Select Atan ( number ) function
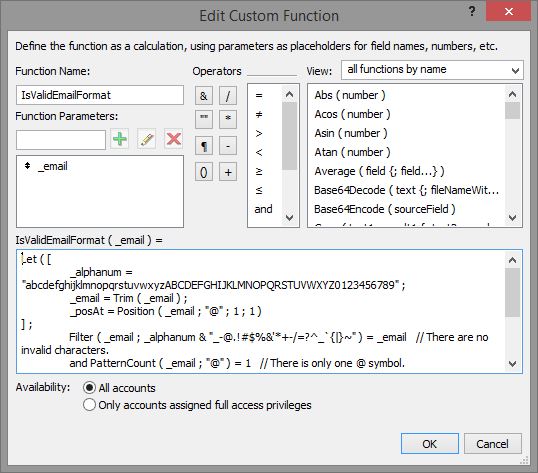Screen dimensions: 538x473 tap(352, 152)
